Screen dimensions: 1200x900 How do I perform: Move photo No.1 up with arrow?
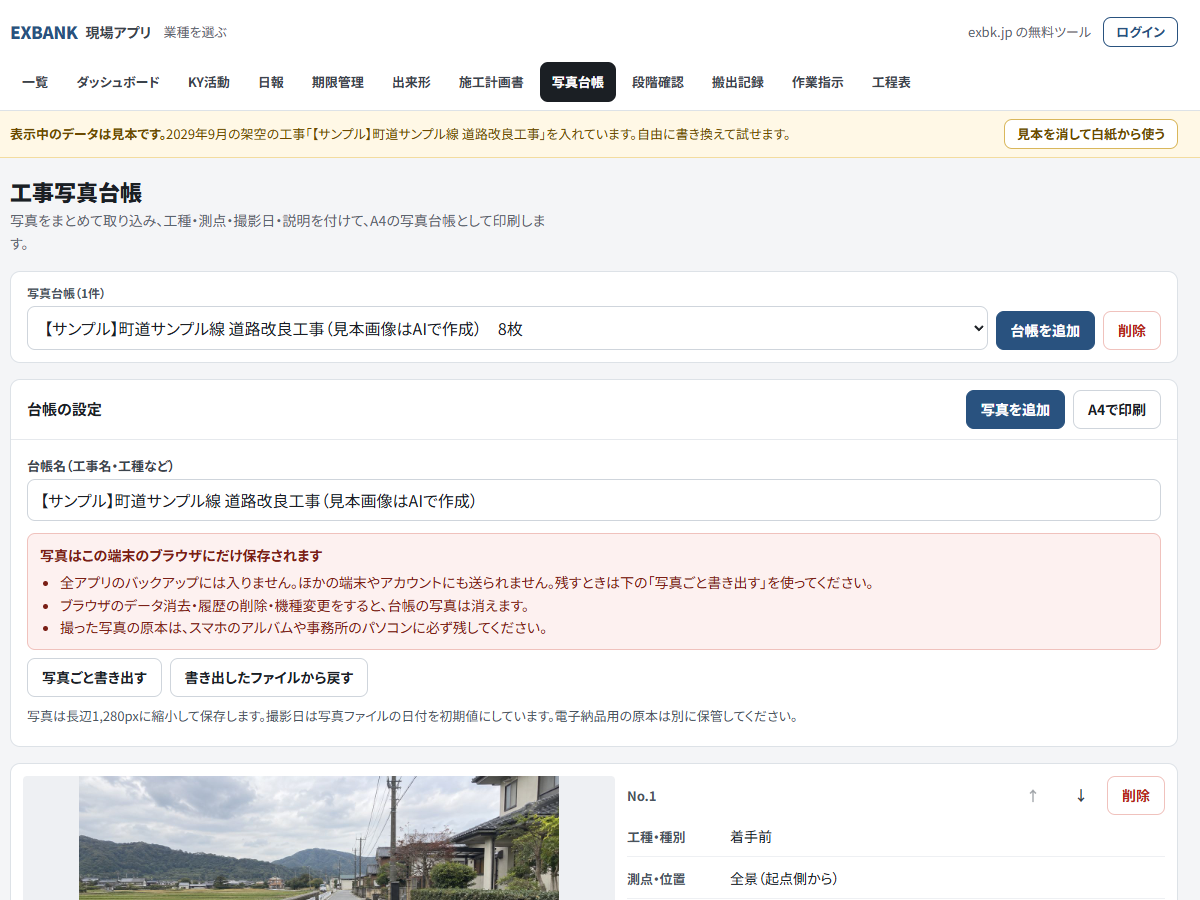(1033, 796)
